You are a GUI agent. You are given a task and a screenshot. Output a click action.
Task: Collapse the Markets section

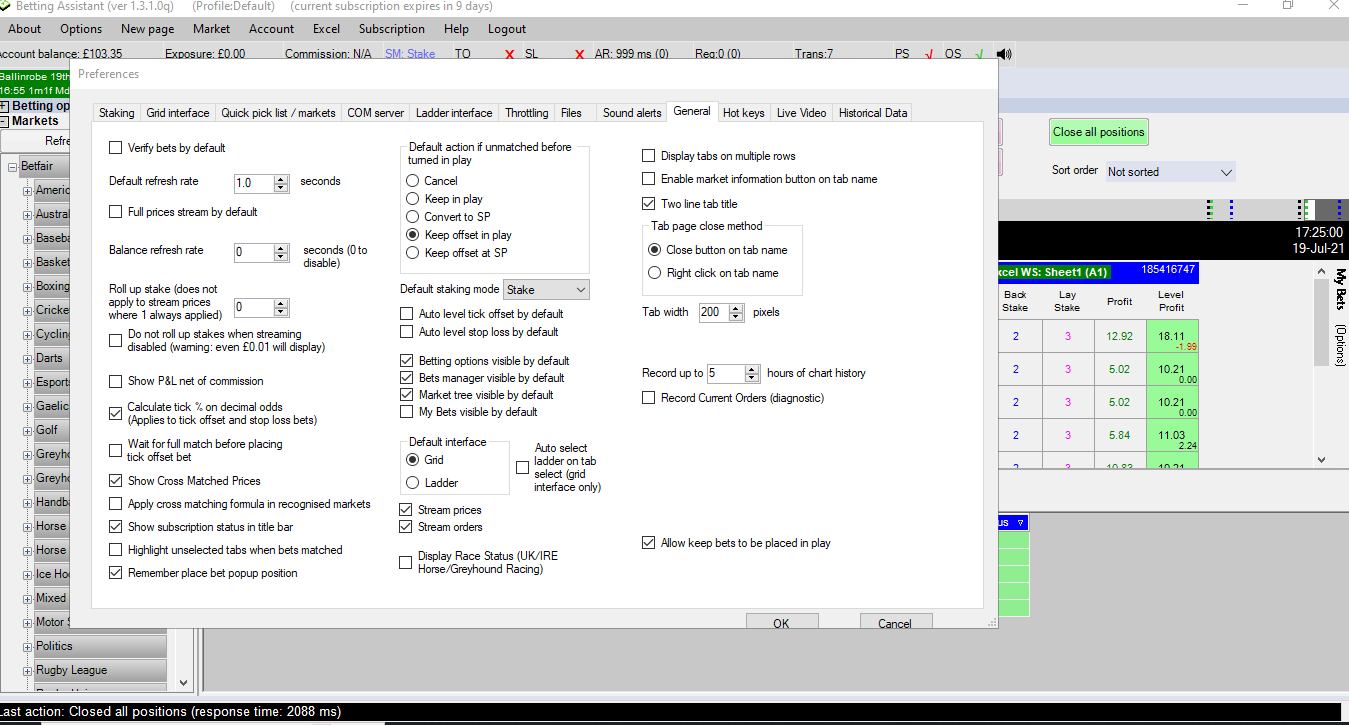pyautogui.click(x=5, y=121)
